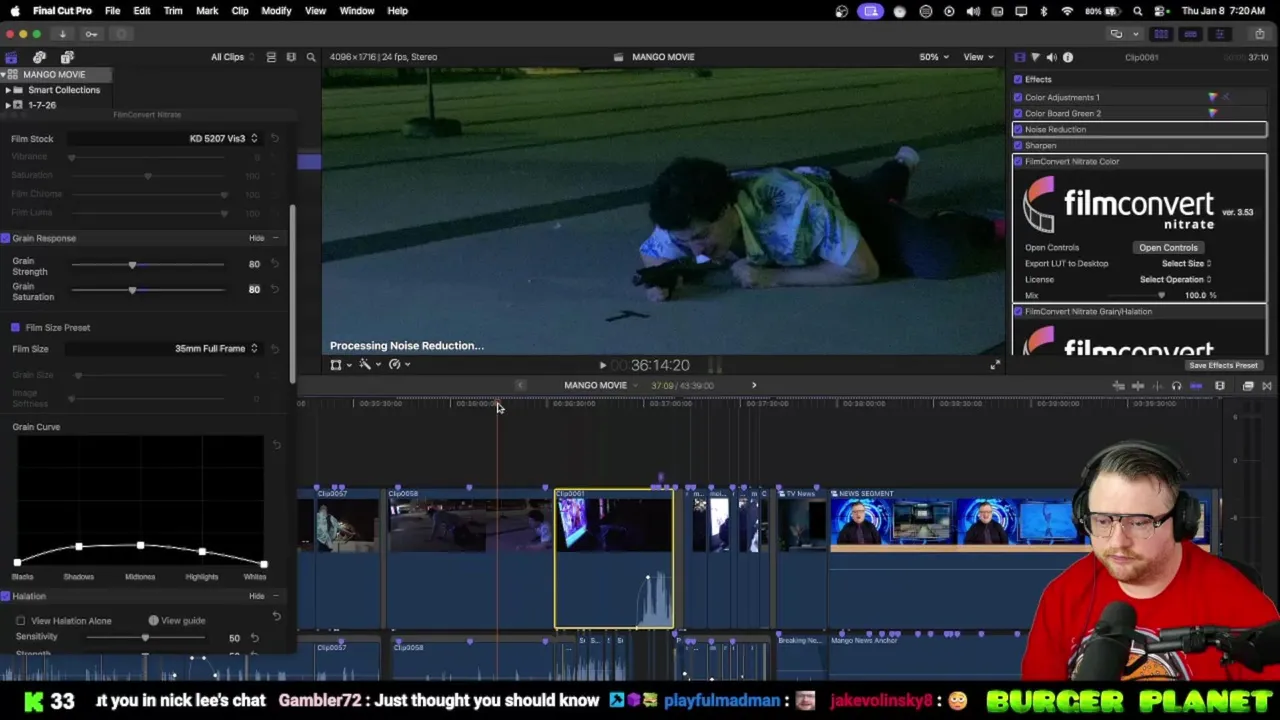This screenshot has height=720, width=1280.
Task: Open the viewer View options dropdown
Action: coord(978,57)
